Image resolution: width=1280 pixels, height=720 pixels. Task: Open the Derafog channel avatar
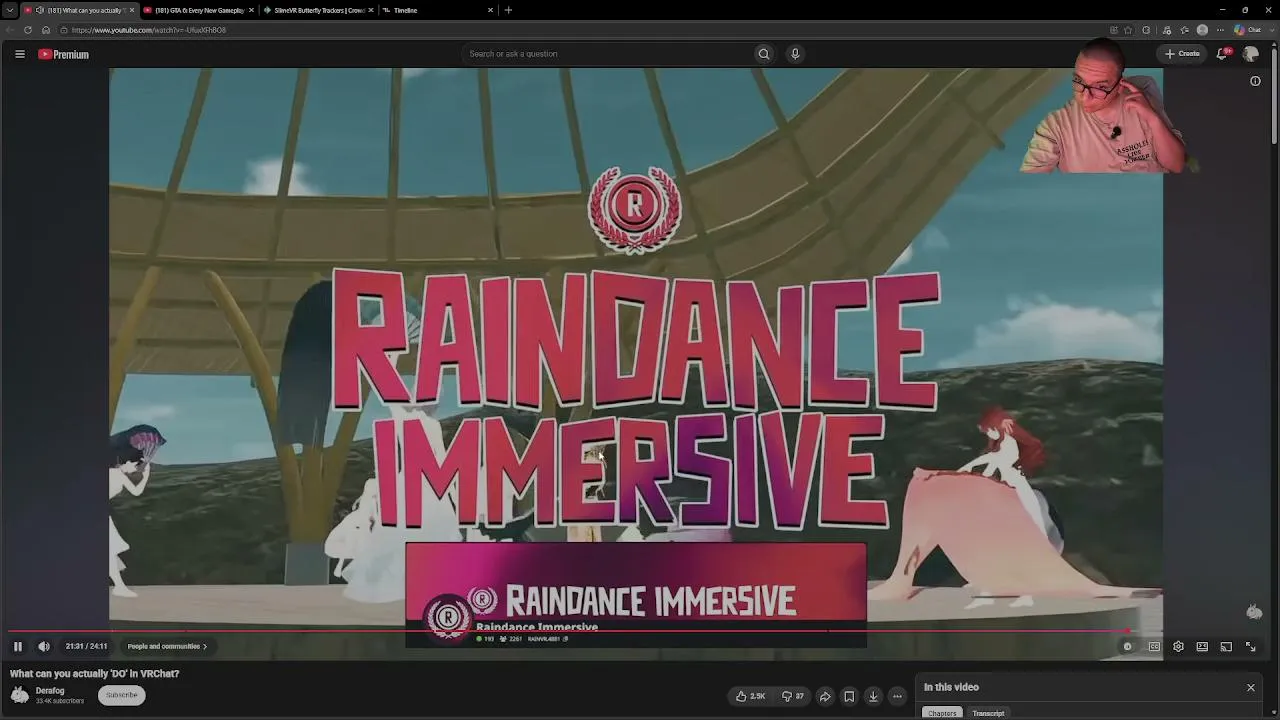click(20, 695)
